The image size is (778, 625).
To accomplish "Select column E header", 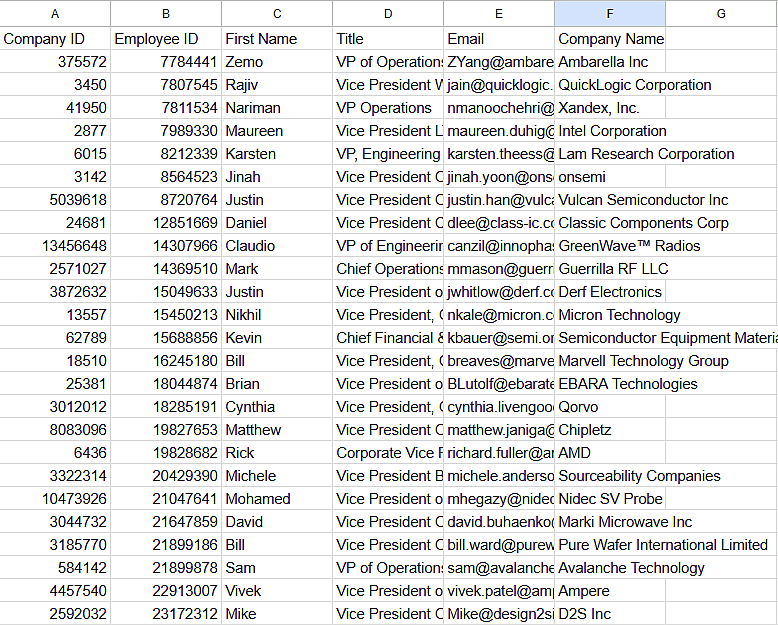I will click(499, 13).
